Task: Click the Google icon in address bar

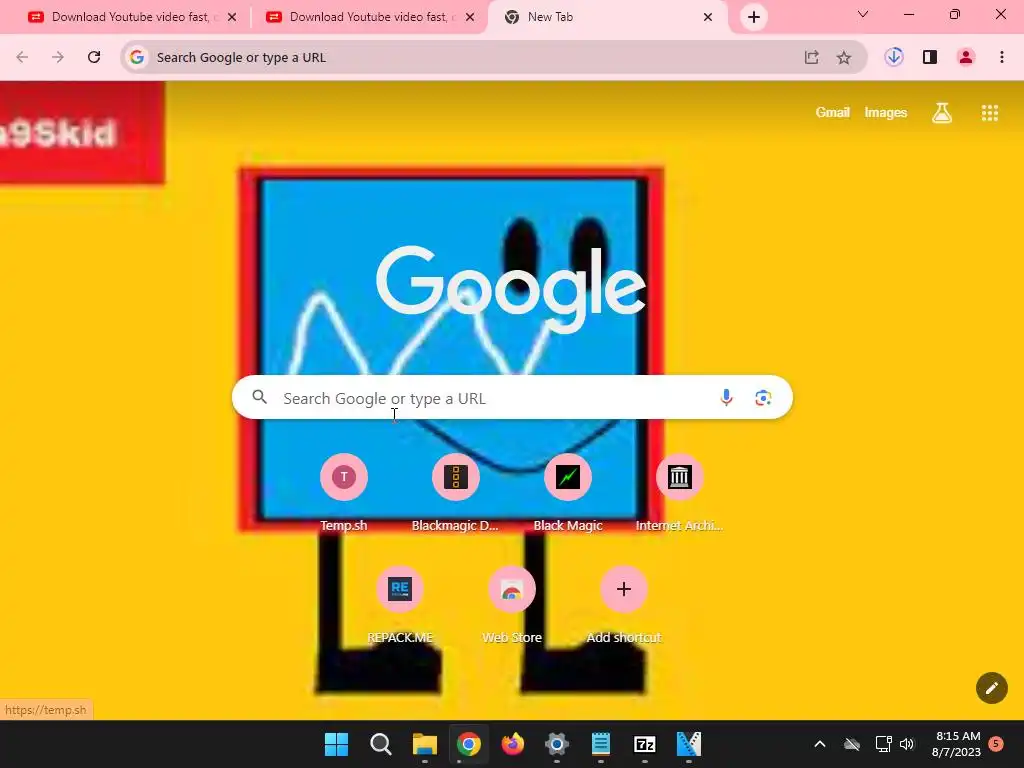Action: tap(136, 57)
